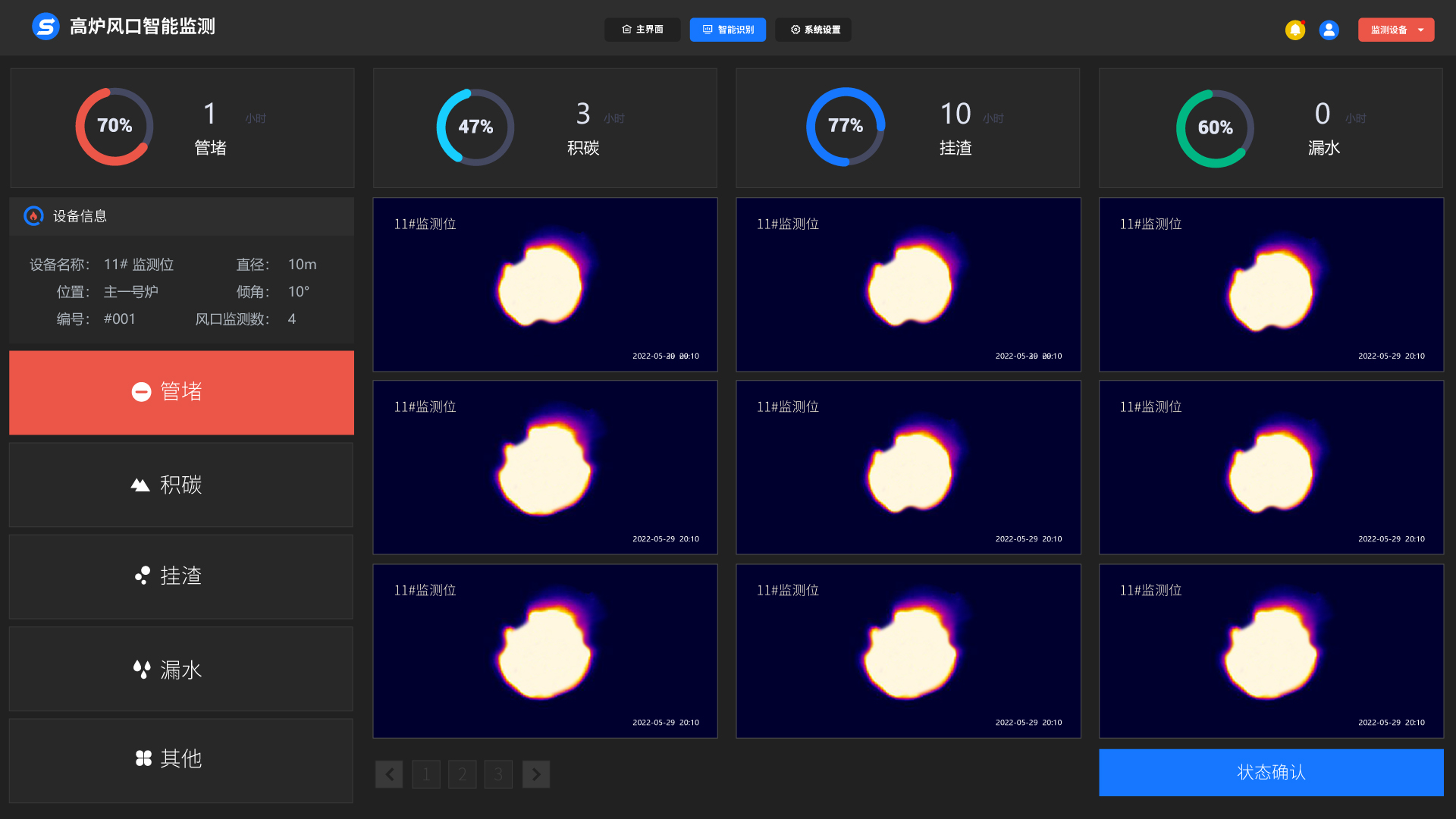1456x819 pixels.
Task: Expand the 监测设备 dropdown
Action: (x=1396, y=30)
